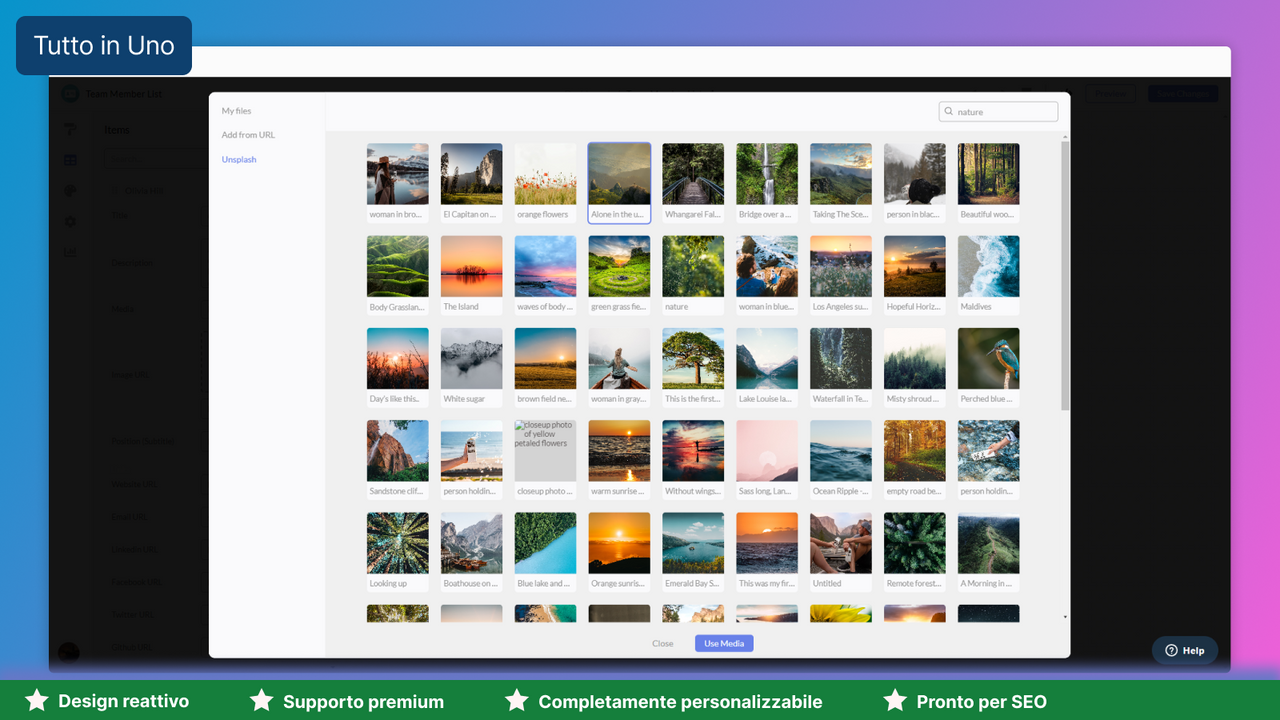Pick the "Whangarei Fal..." bridge thumbnail
Viewport: 1280px width, 720px height.
coord(693,182)
